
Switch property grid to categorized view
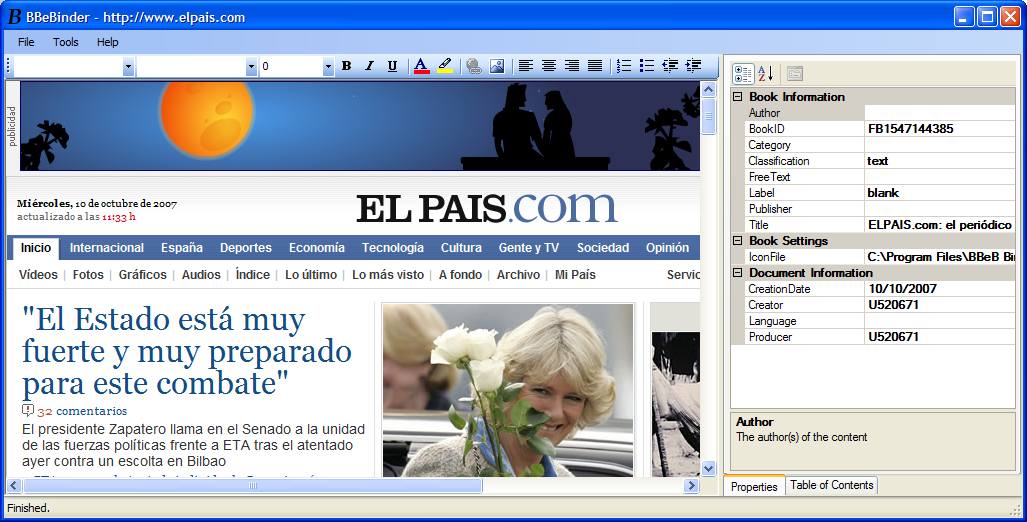(x=743, y=73)
